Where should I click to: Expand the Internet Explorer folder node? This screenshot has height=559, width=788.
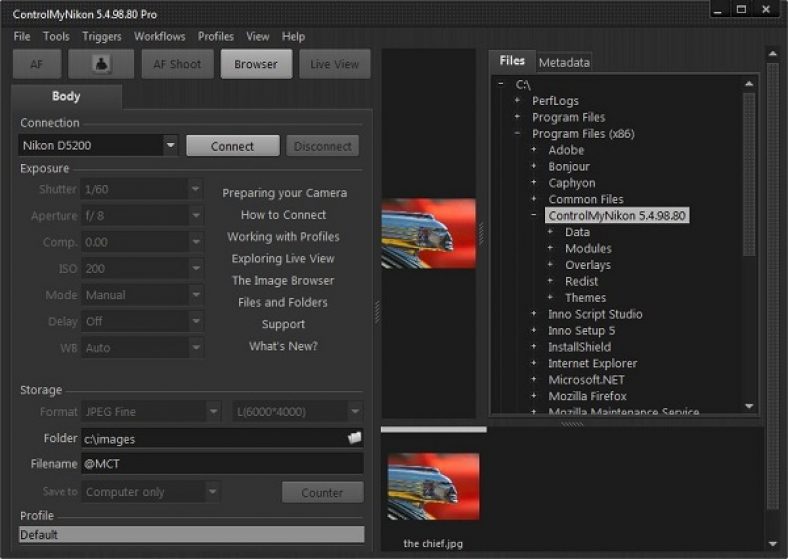coord(534,364)
